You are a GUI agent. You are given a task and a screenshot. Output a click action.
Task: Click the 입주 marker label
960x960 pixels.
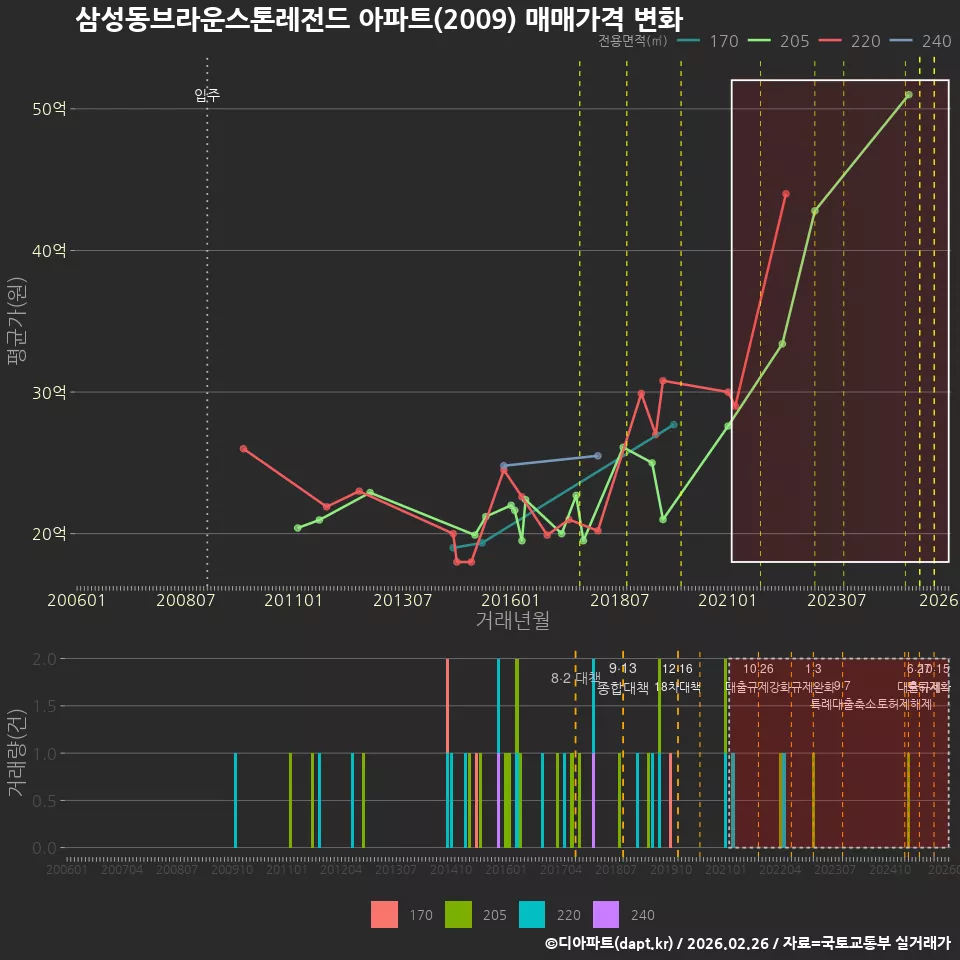coord(207,95)
